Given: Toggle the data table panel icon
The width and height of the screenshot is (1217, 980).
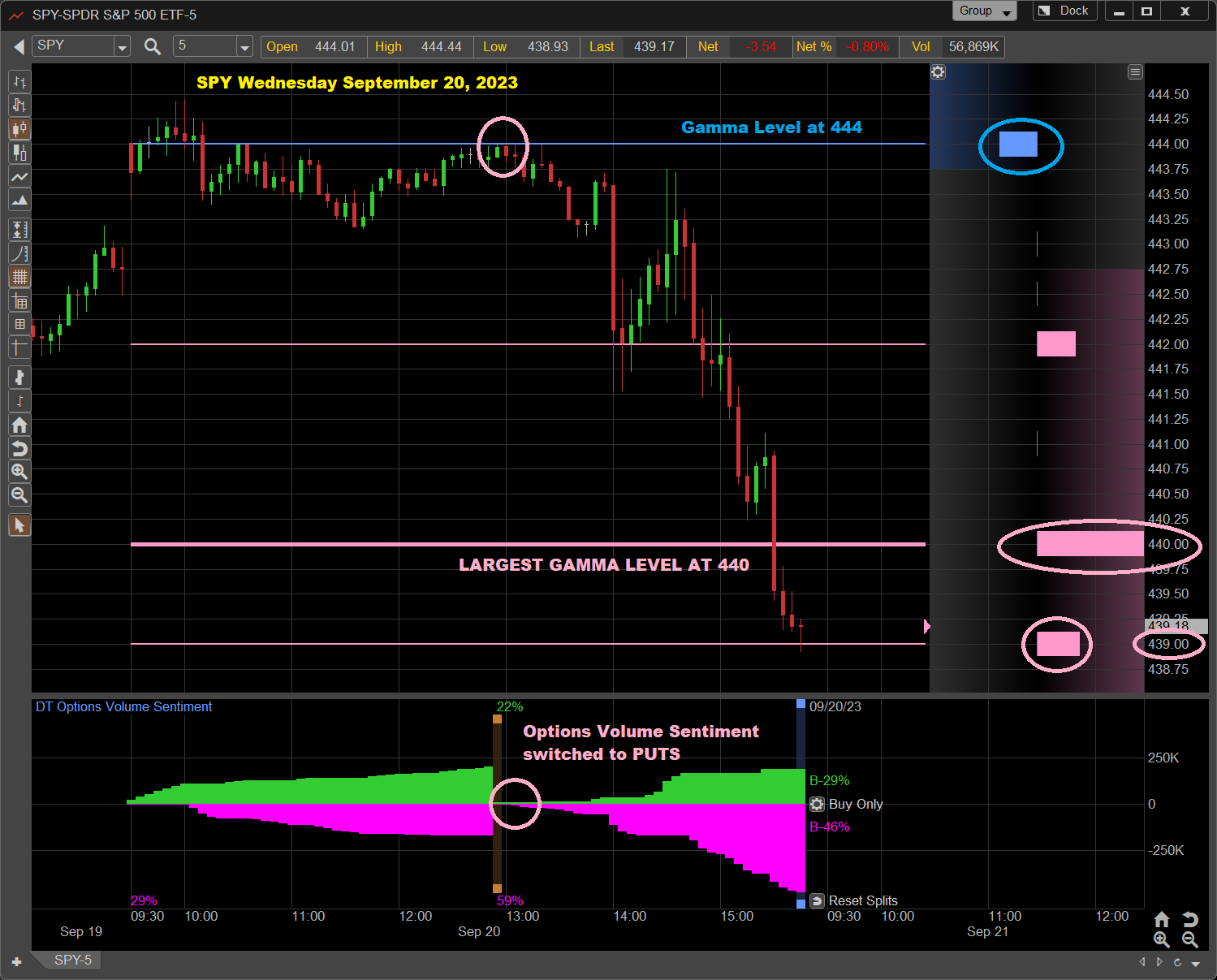Looking at the screenshot, I should click(19, 302).
